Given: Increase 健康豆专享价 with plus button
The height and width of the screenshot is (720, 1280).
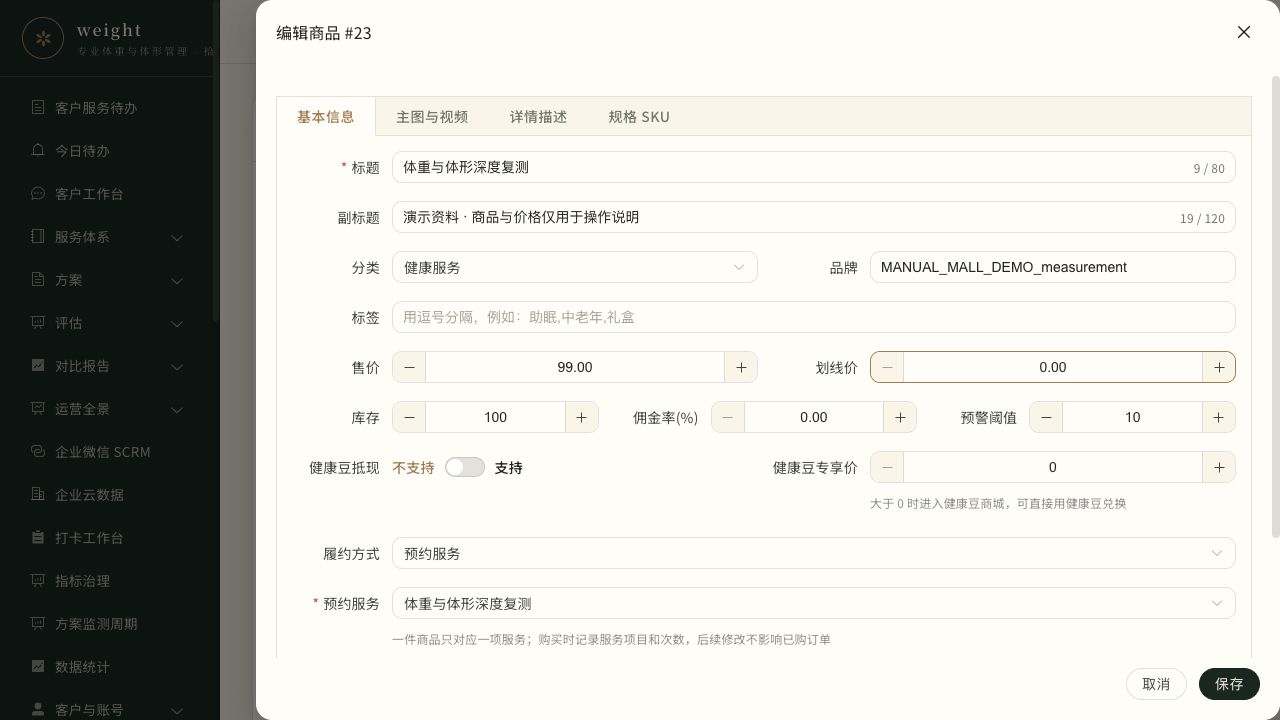Looking at the screenshot, I should [1219, 467].
